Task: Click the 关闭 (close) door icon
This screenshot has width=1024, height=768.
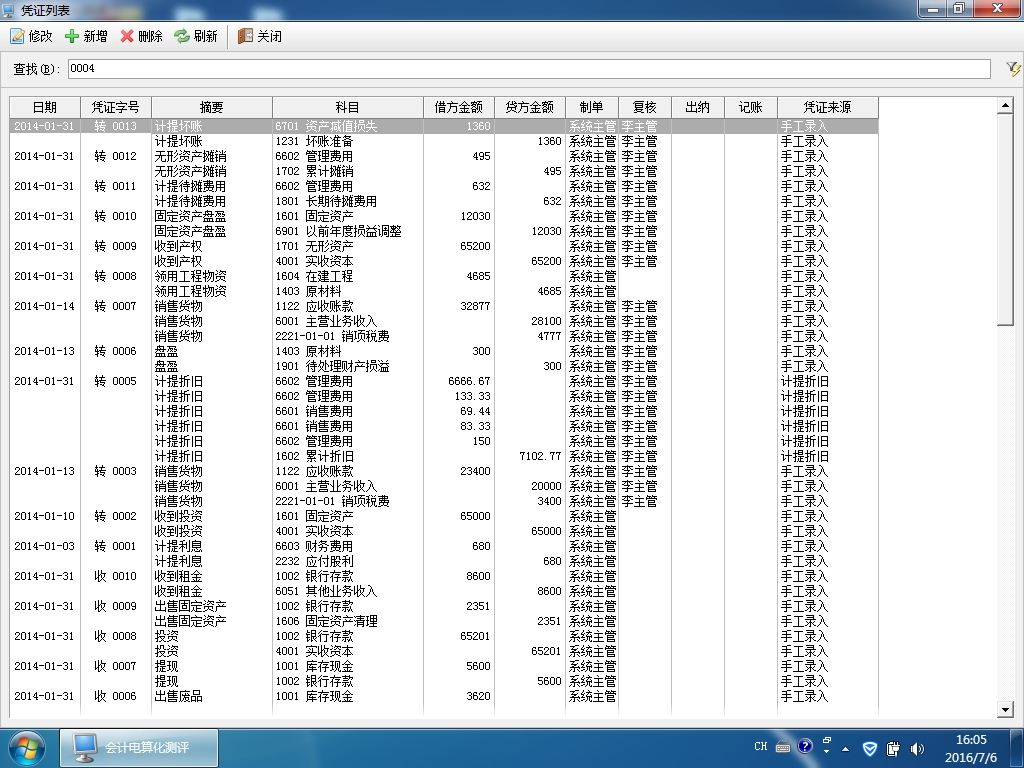Action: (x=245, y=36)
